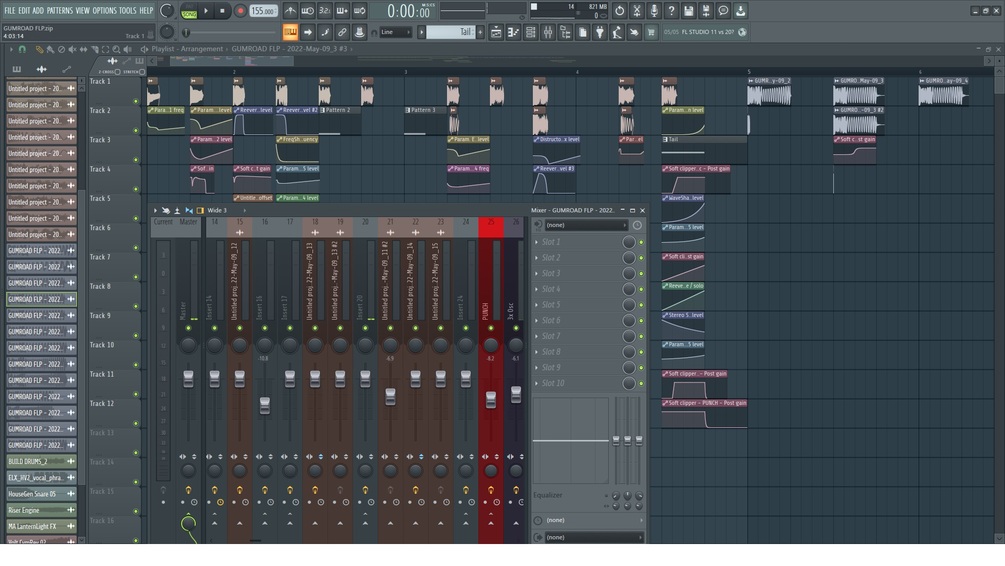Select the MA LanternLight FX item

41,526
